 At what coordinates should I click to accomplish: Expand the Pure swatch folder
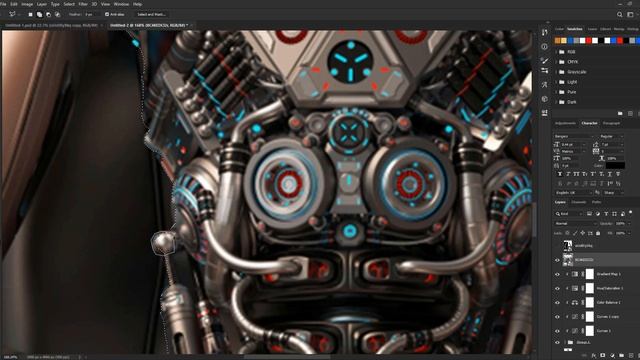[x=556, y=92]
